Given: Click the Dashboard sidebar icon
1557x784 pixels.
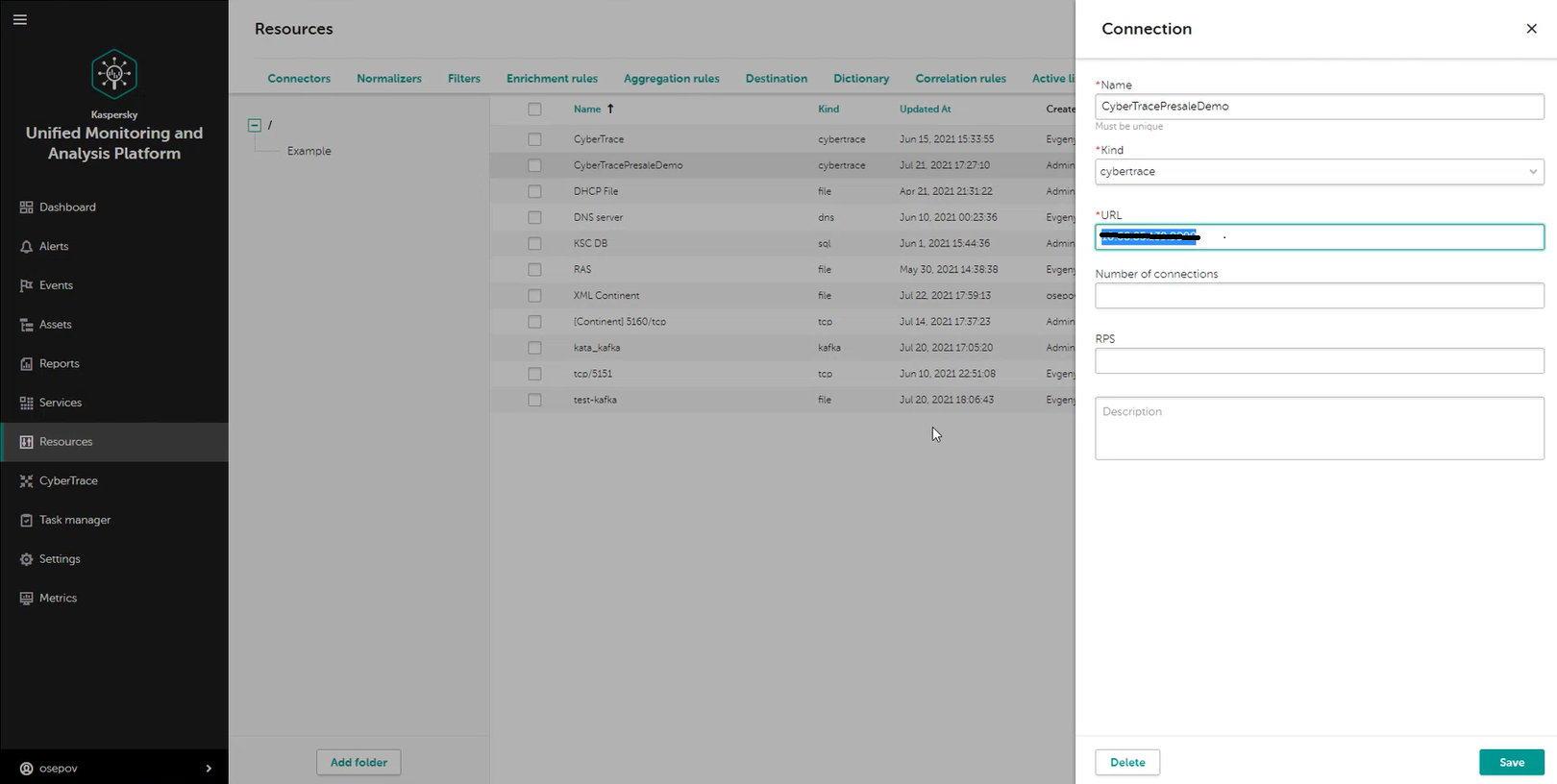Looking at the screenshot, I should [26, 208].
